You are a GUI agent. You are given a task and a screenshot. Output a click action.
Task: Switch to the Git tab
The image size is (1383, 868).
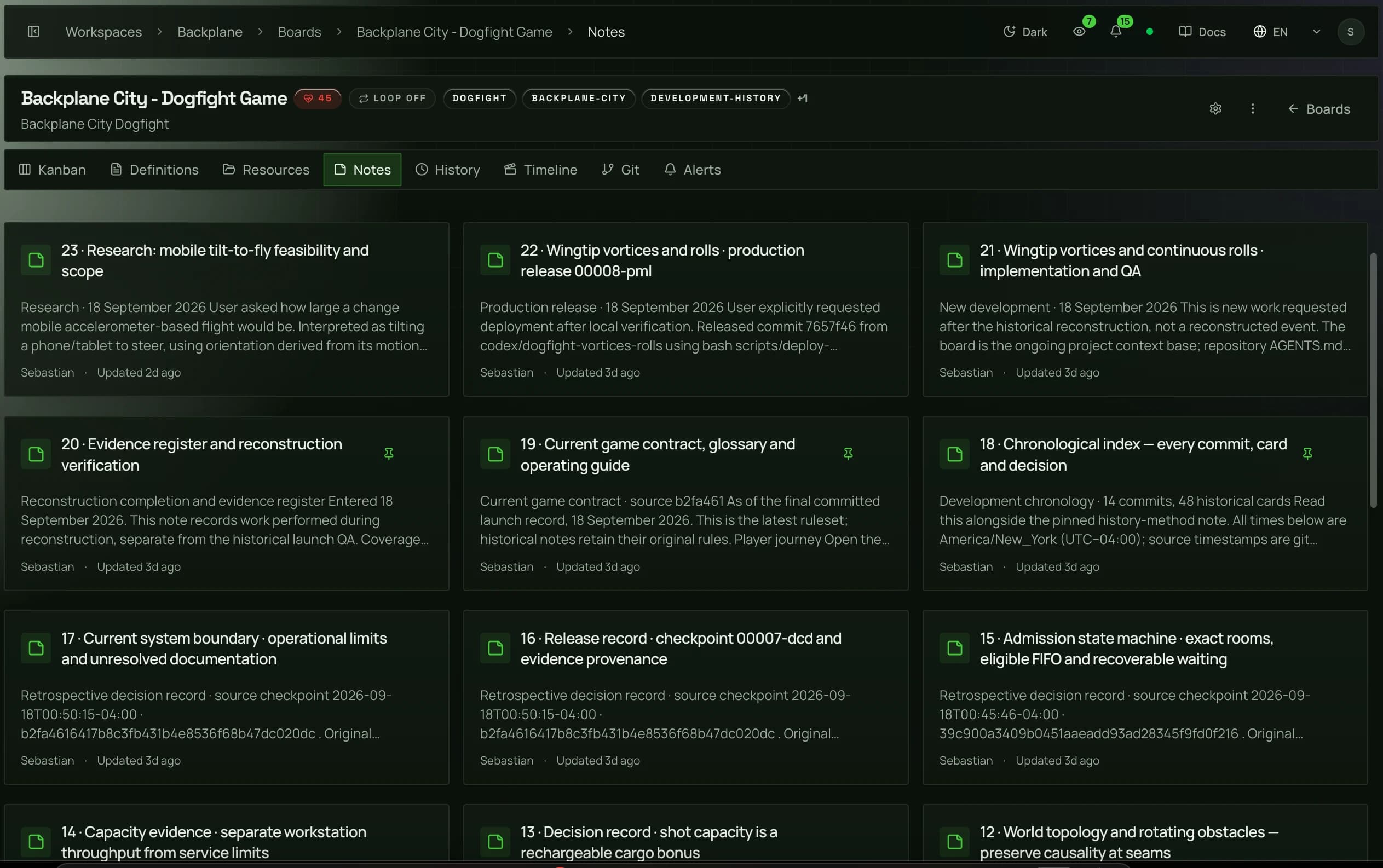(x=620, y=170)
